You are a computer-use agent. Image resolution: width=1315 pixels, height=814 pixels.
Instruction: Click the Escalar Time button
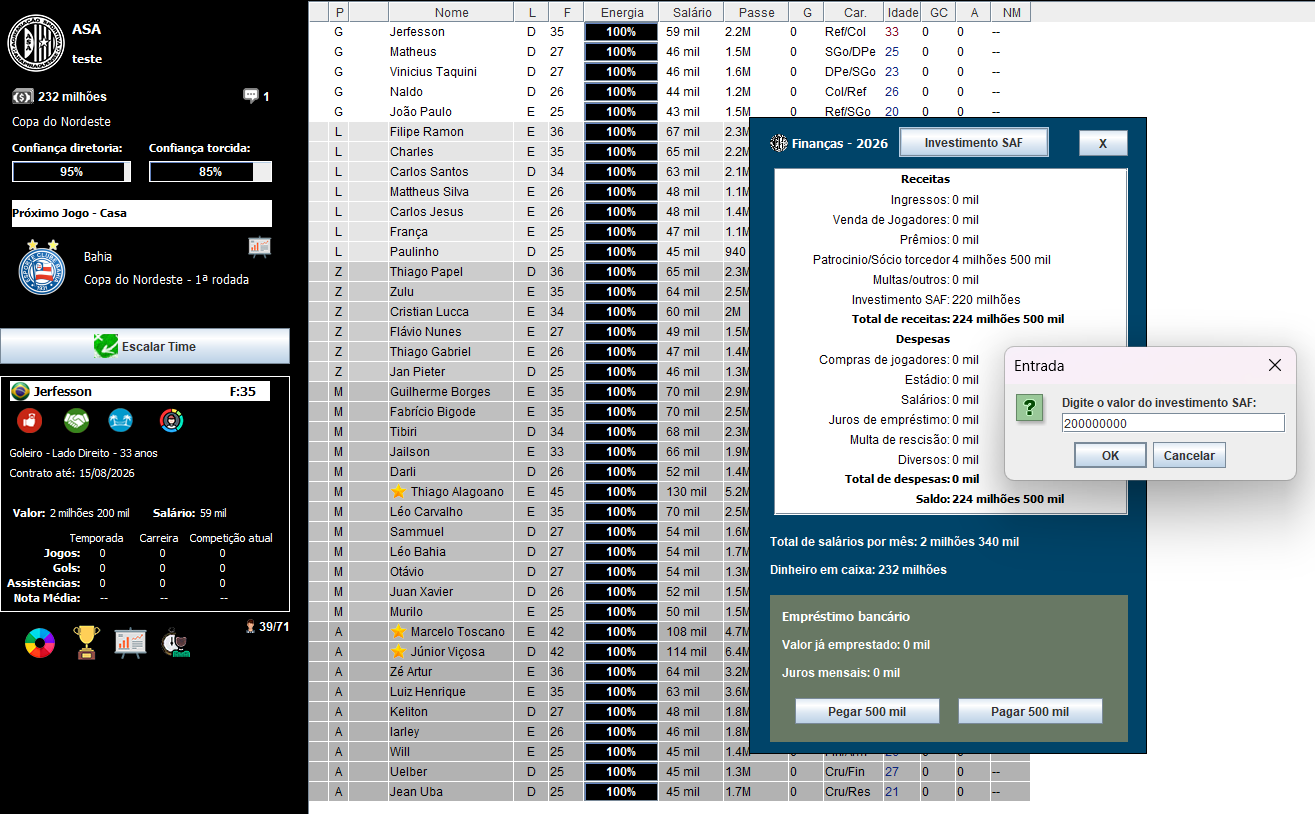(145, 346)
